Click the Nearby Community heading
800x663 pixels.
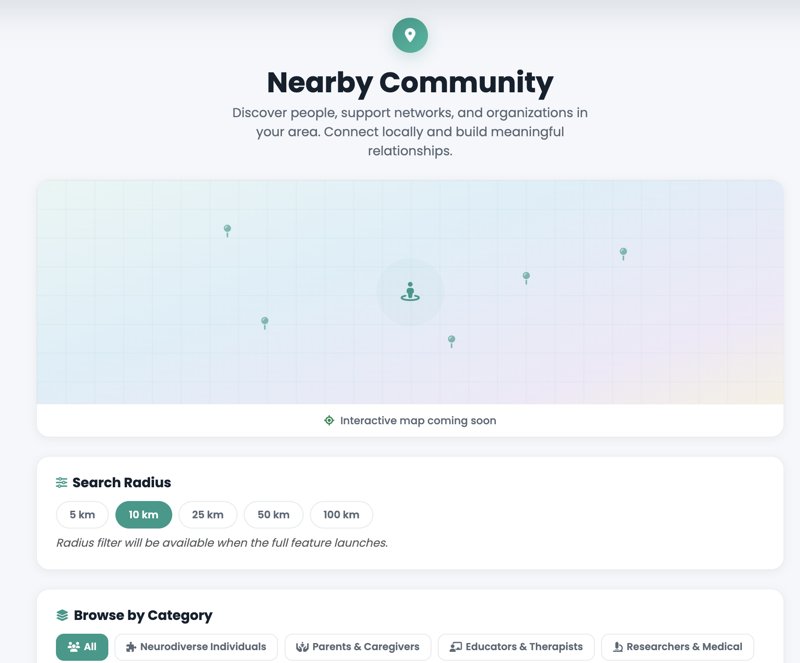pyautogui.click(x=410, y=82)
